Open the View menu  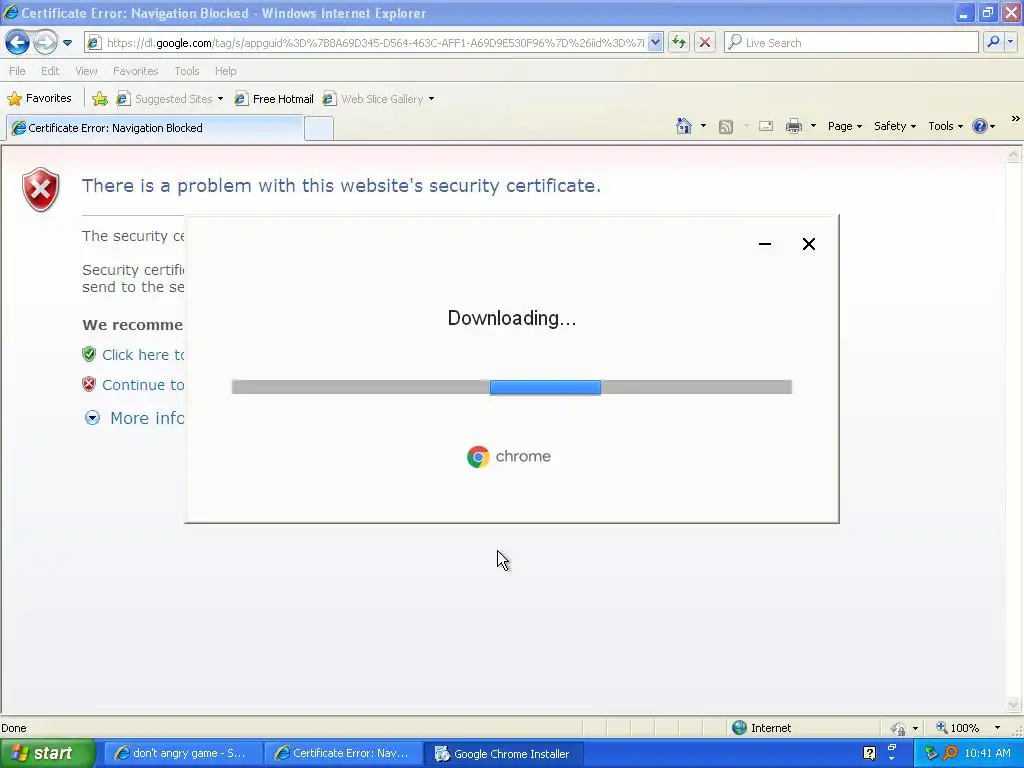click(x=86, y=71)
